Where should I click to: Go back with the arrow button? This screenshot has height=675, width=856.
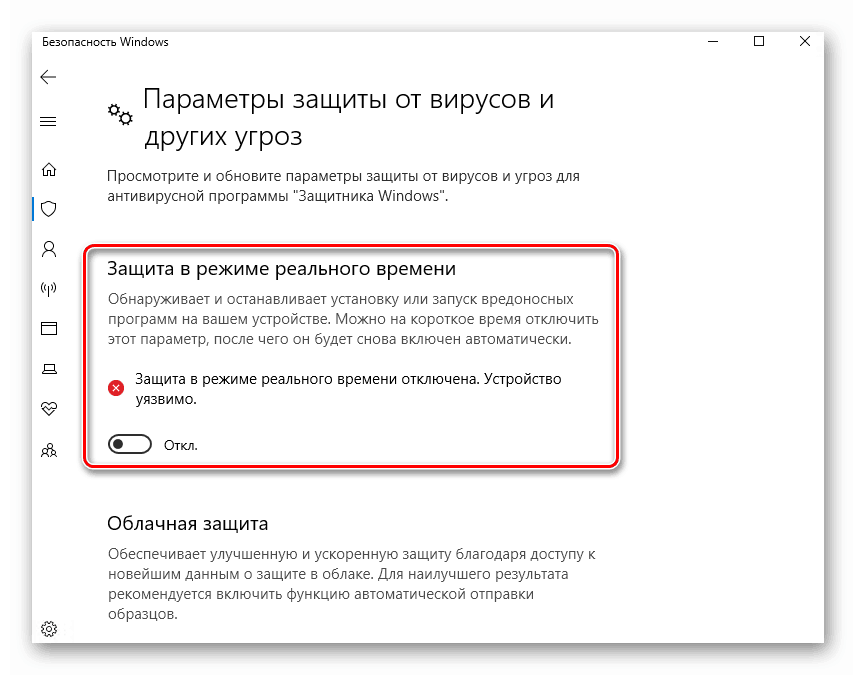(49, 77)
